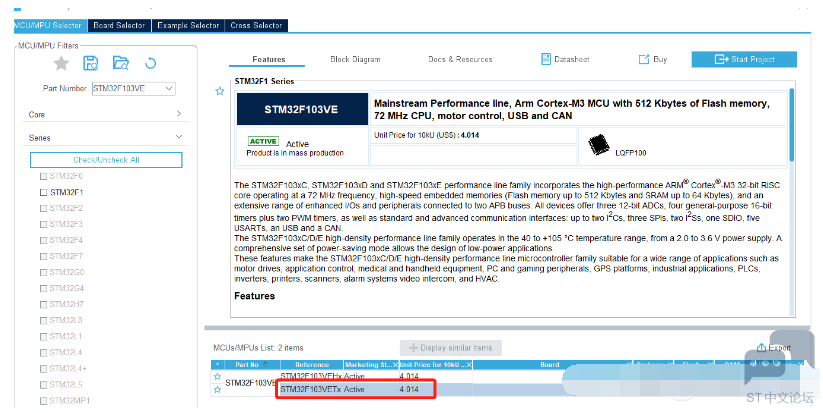Click the load search folder icon

tap(121, 63)
